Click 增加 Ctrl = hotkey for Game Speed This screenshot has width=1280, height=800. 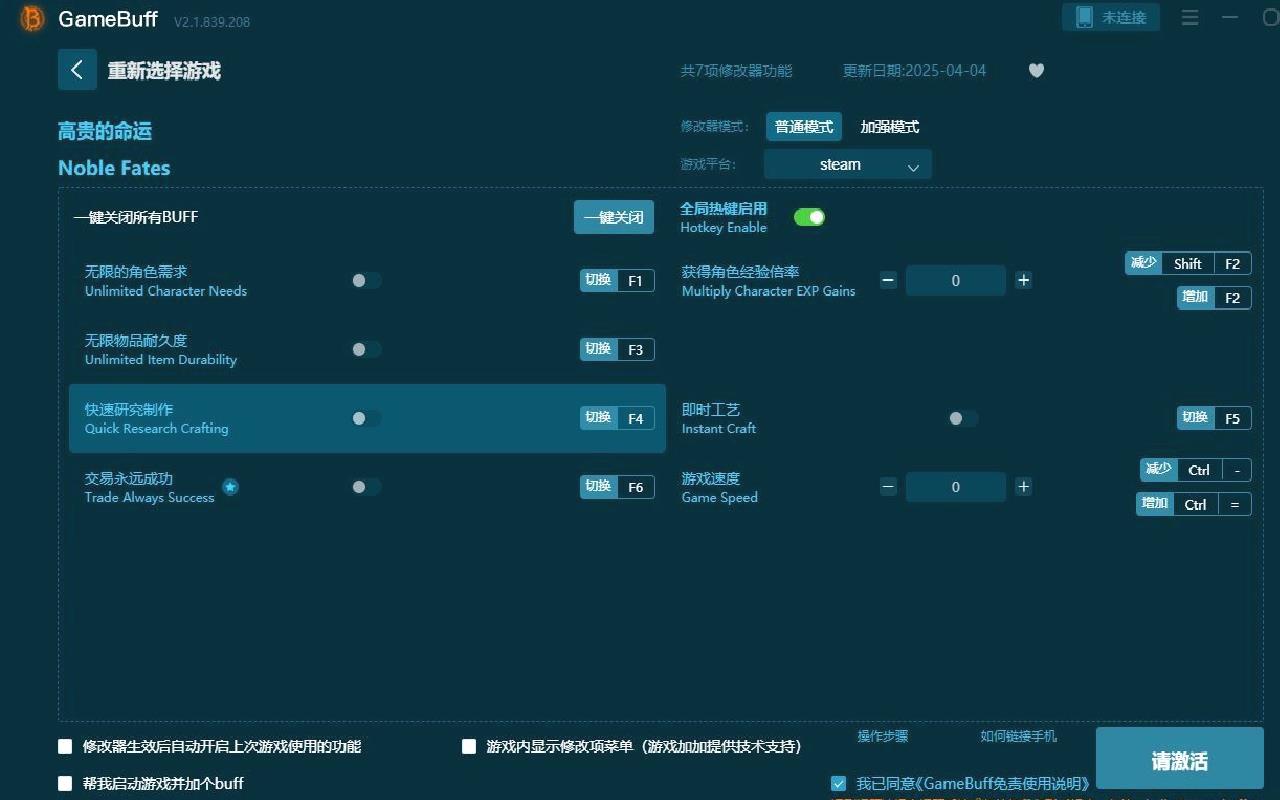tap(1194, 504)
